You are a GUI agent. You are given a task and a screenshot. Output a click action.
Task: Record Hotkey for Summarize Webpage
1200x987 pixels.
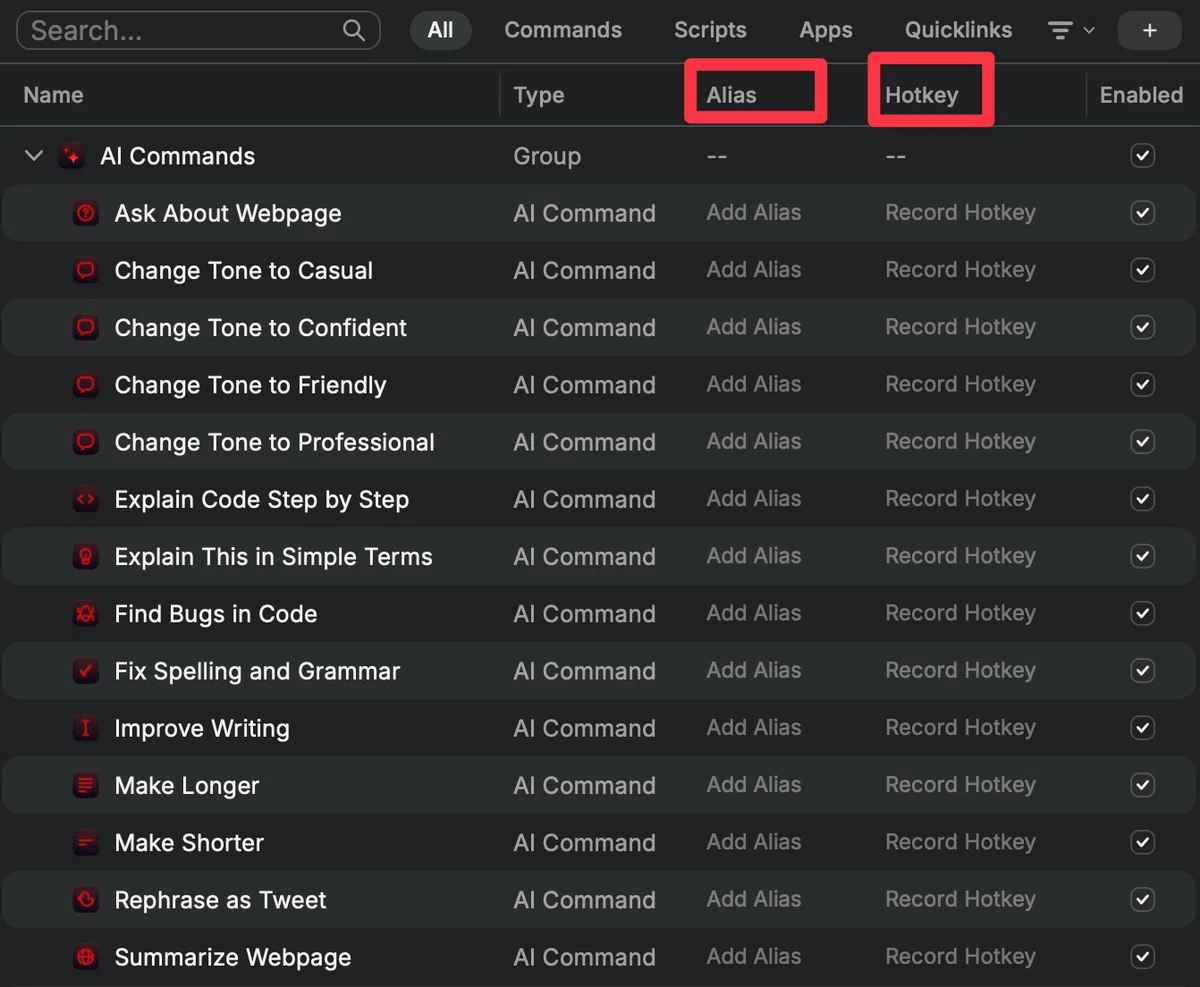(x=960, y=957)
